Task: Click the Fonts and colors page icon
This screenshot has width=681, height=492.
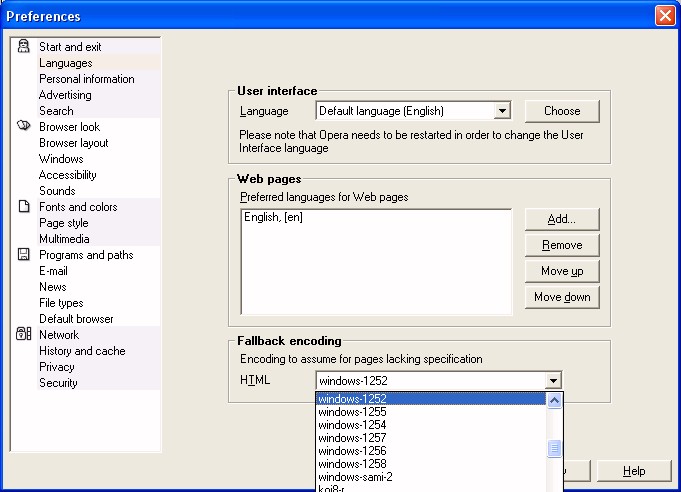Action: [x=24, y=207]
